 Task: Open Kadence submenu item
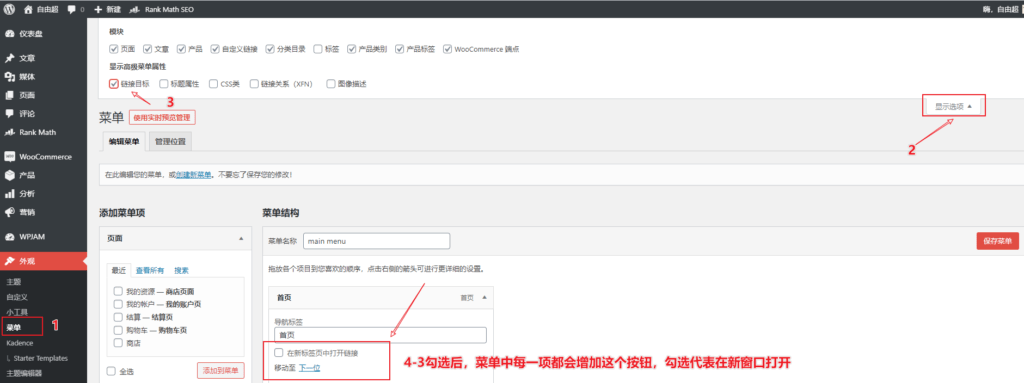pyautogui.click(x=20, y=342)
